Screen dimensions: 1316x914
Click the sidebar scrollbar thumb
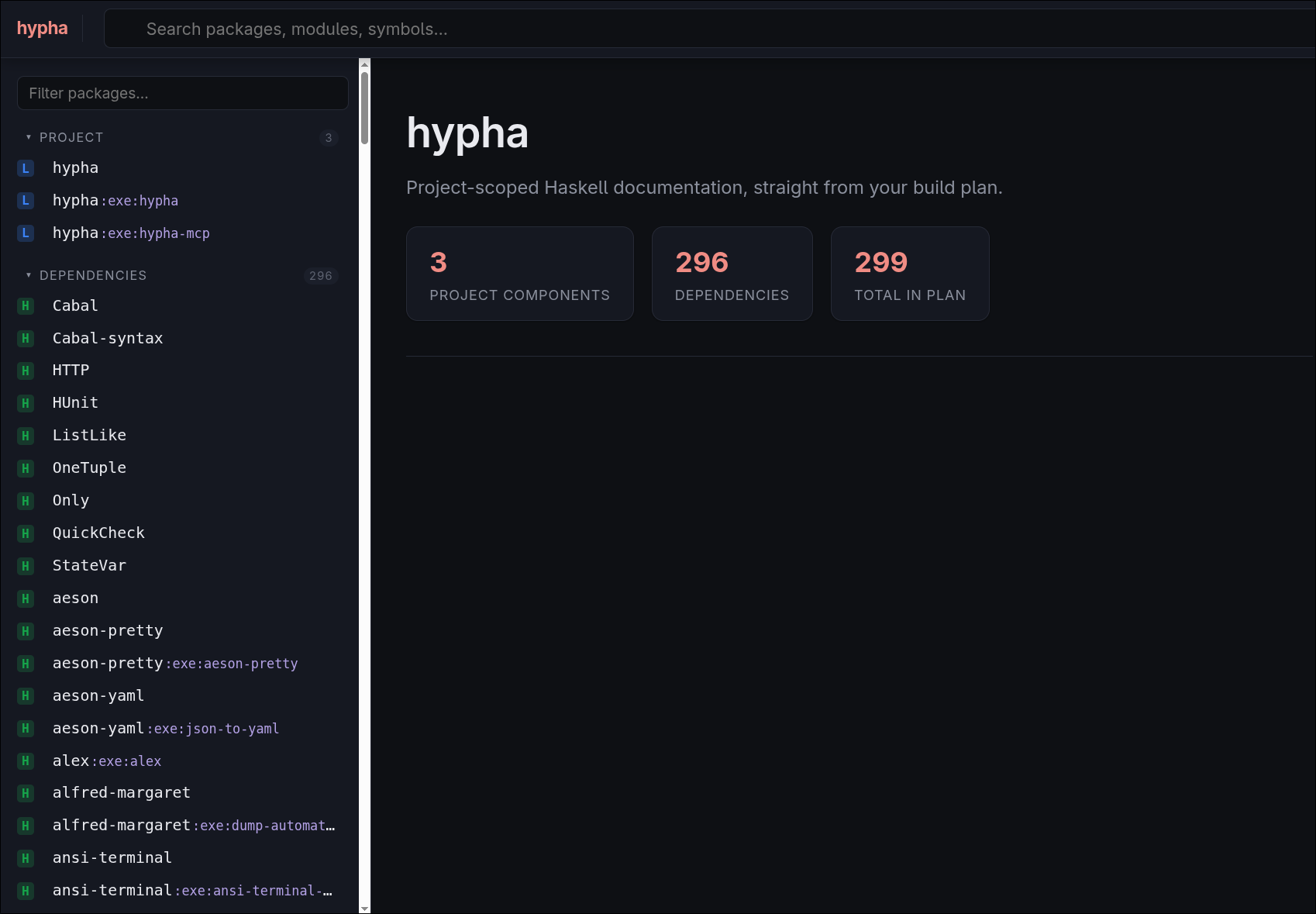364,108
